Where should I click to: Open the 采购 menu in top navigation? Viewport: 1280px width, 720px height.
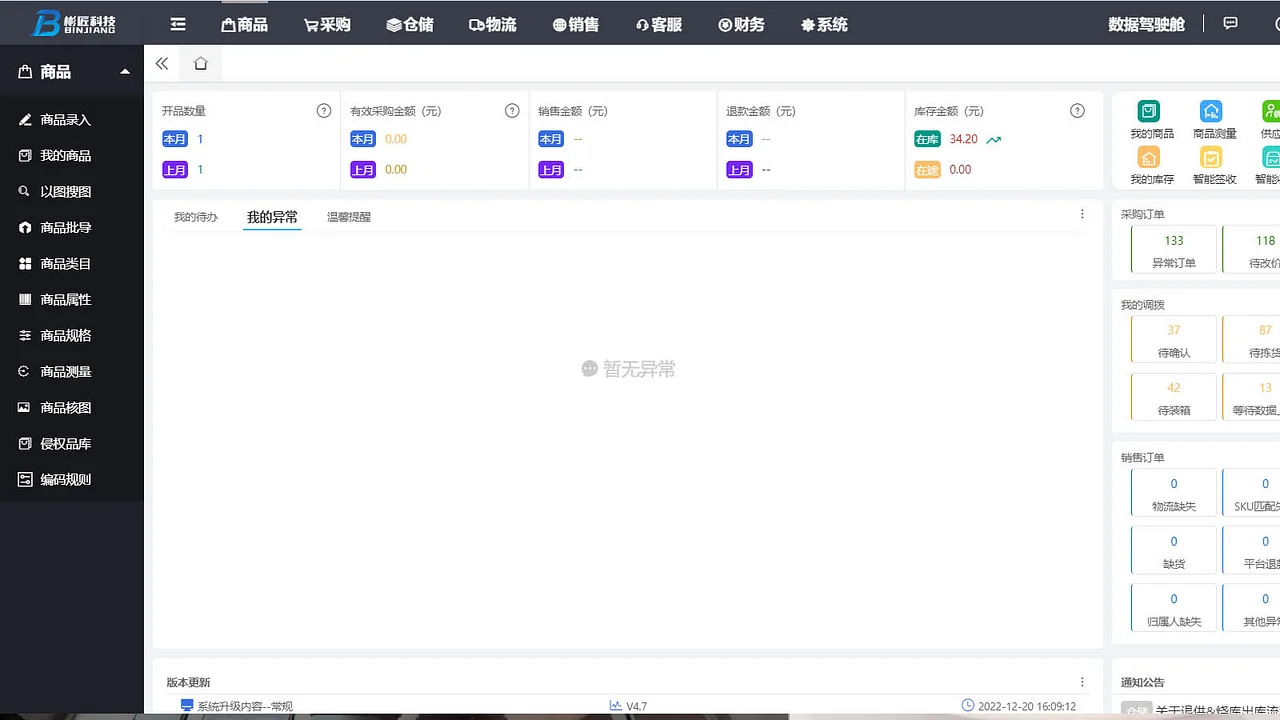pos(327,24)
